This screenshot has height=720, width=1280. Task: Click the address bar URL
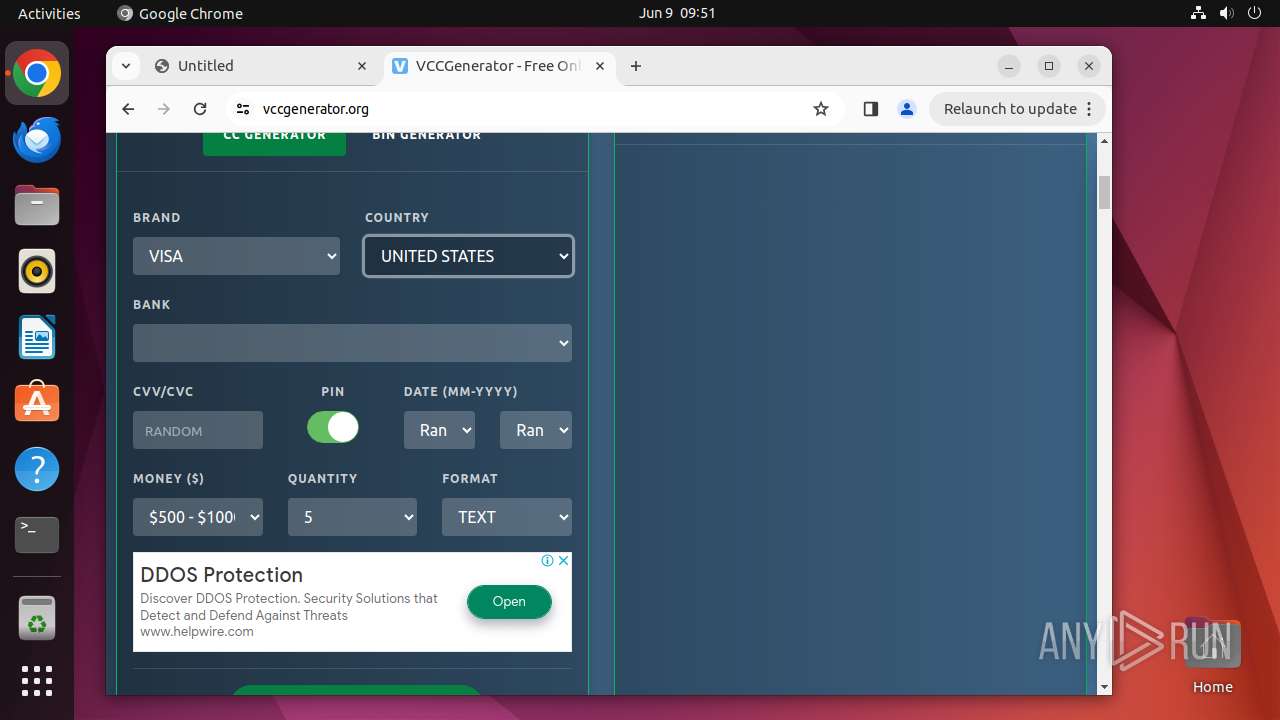pos(316,109)
